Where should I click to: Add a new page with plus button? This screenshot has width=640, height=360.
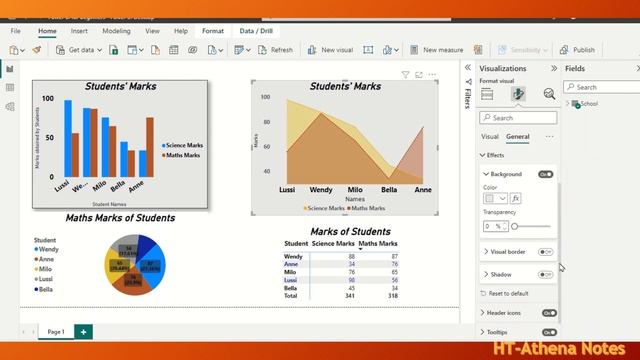(x=83, y=332)
